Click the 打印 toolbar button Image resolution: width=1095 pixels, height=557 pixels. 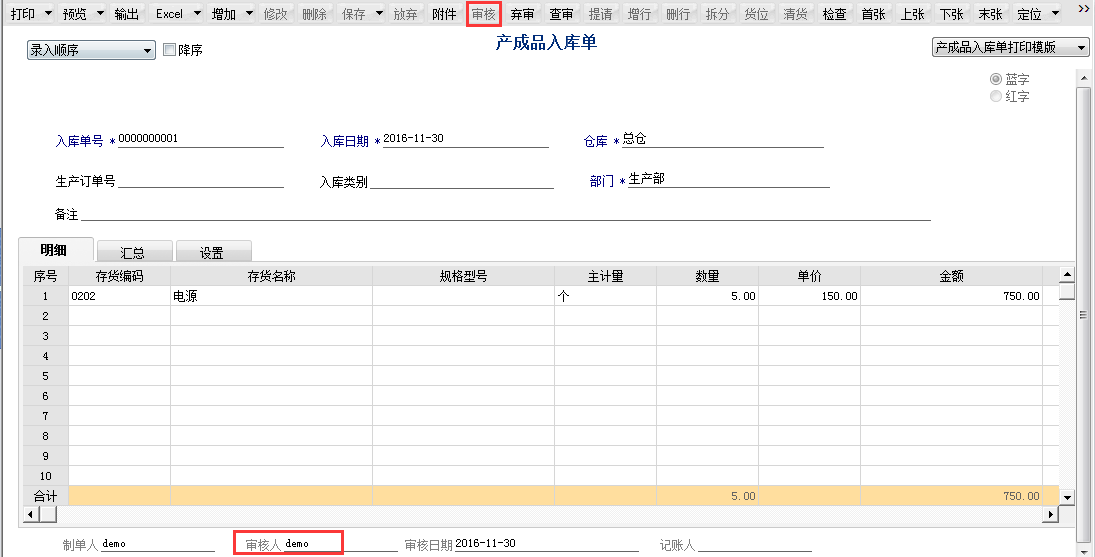(x=23, y=14)
